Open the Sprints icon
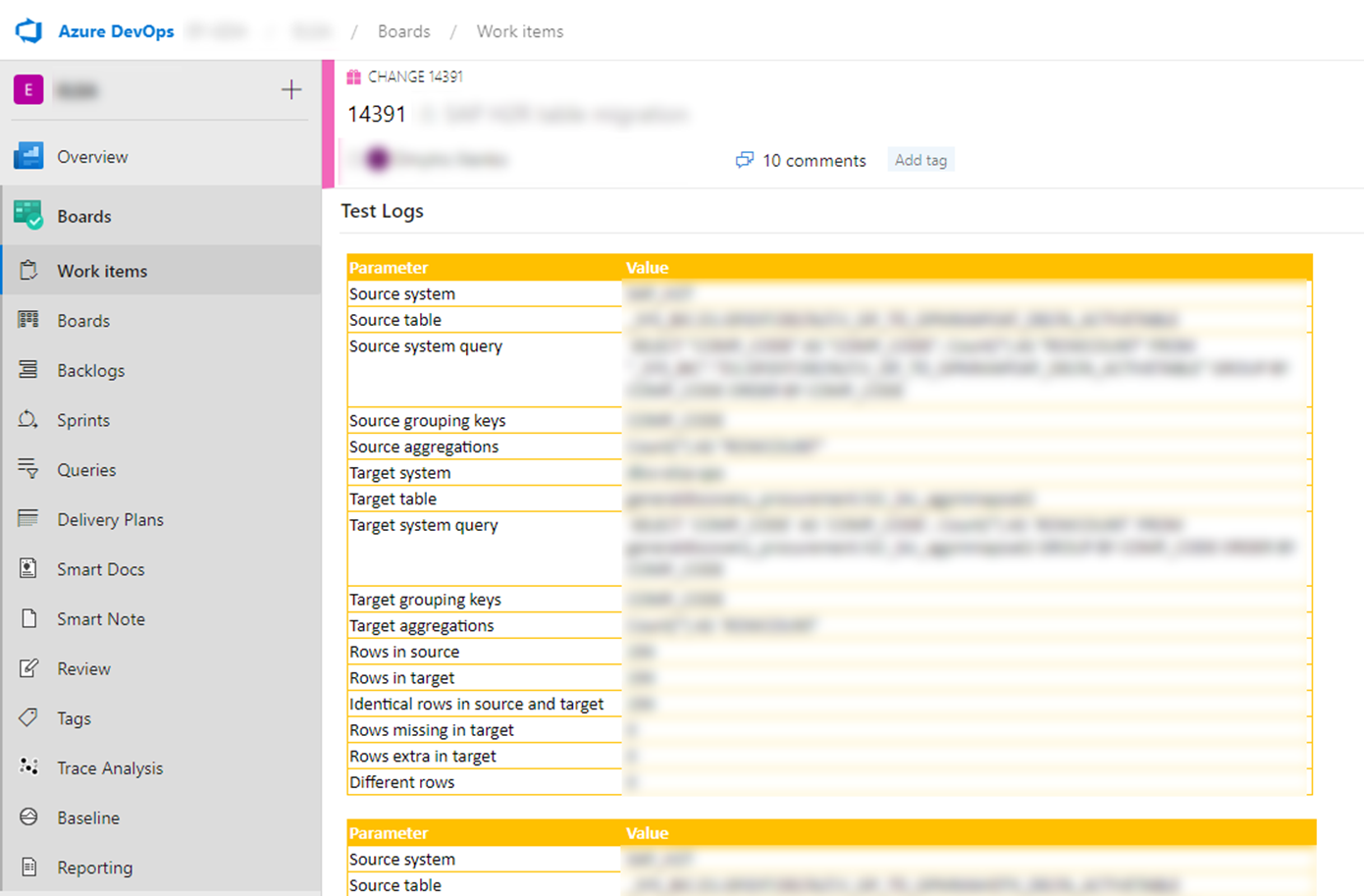 point(28,420)
